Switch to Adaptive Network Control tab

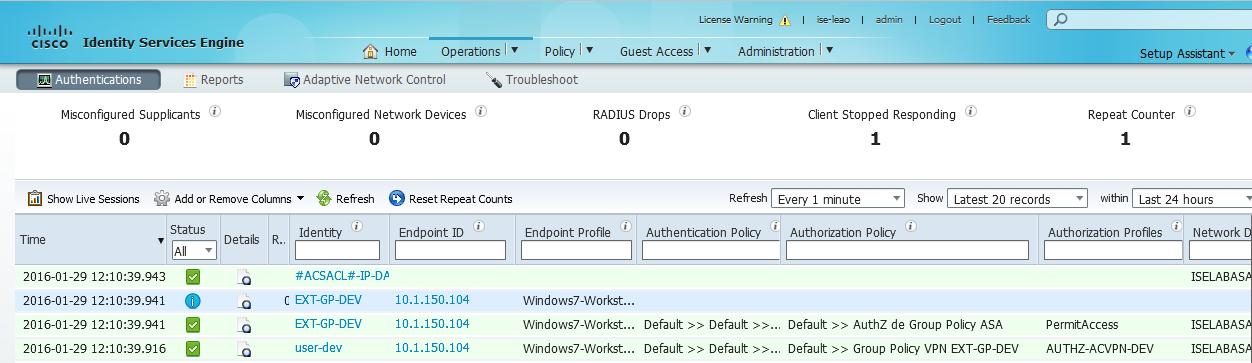click(365, 80)
